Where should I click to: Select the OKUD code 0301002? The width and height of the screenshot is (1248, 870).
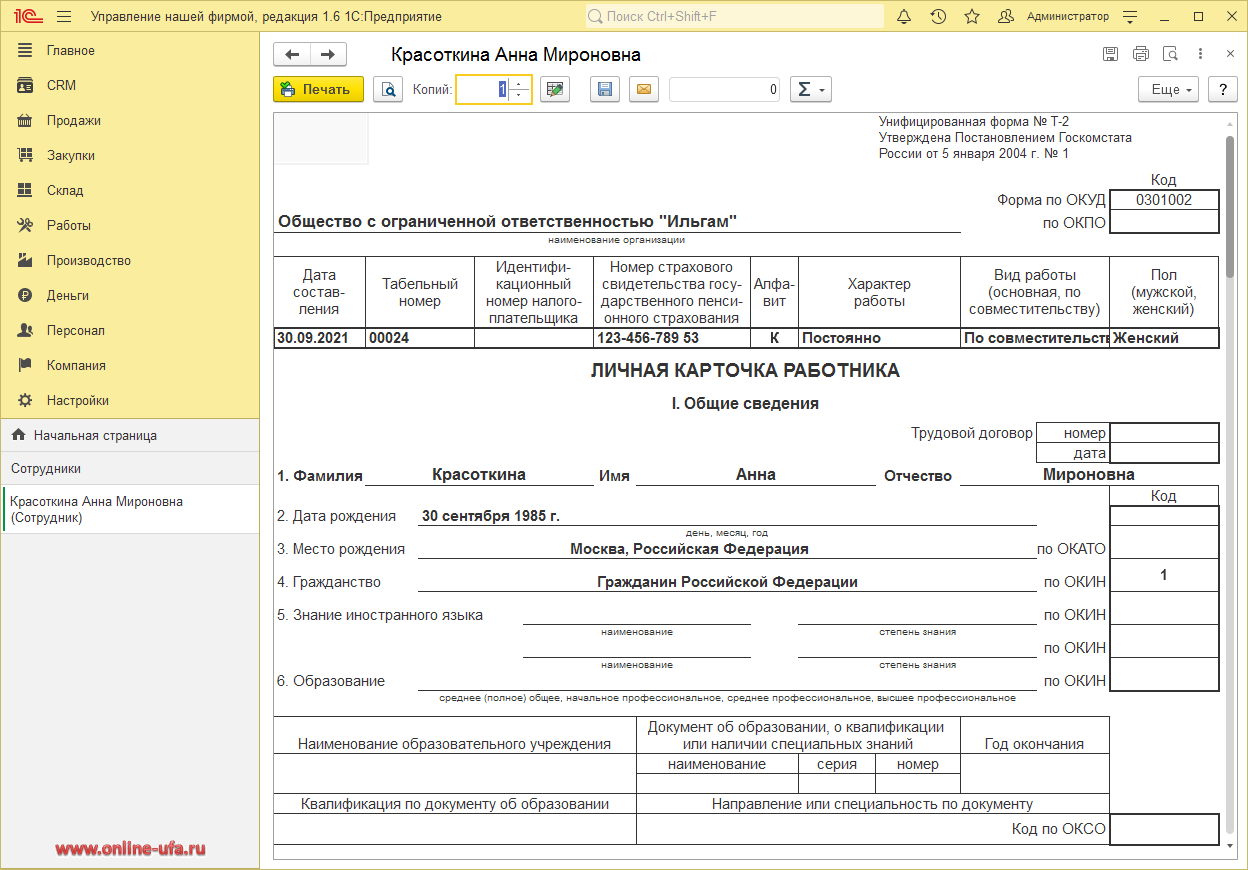pyautogui.click(x=1164, y=199)
